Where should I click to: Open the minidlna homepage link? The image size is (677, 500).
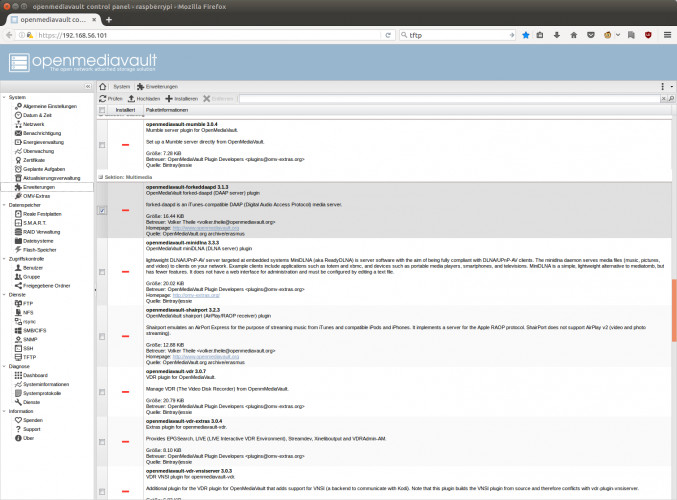coord(196,295)
